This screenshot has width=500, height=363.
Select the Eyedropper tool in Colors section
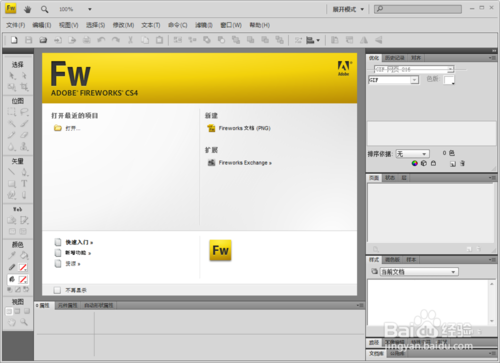tap(12, 256)
